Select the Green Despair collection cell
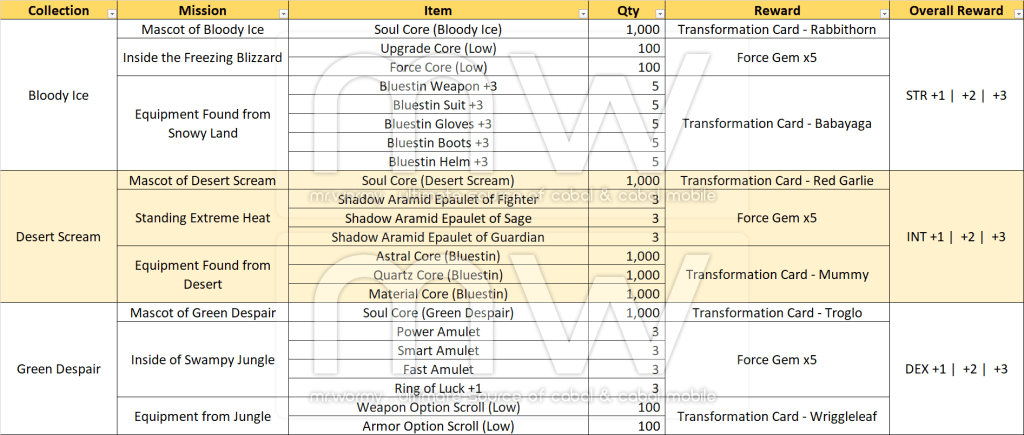 (x=59, y=369)
